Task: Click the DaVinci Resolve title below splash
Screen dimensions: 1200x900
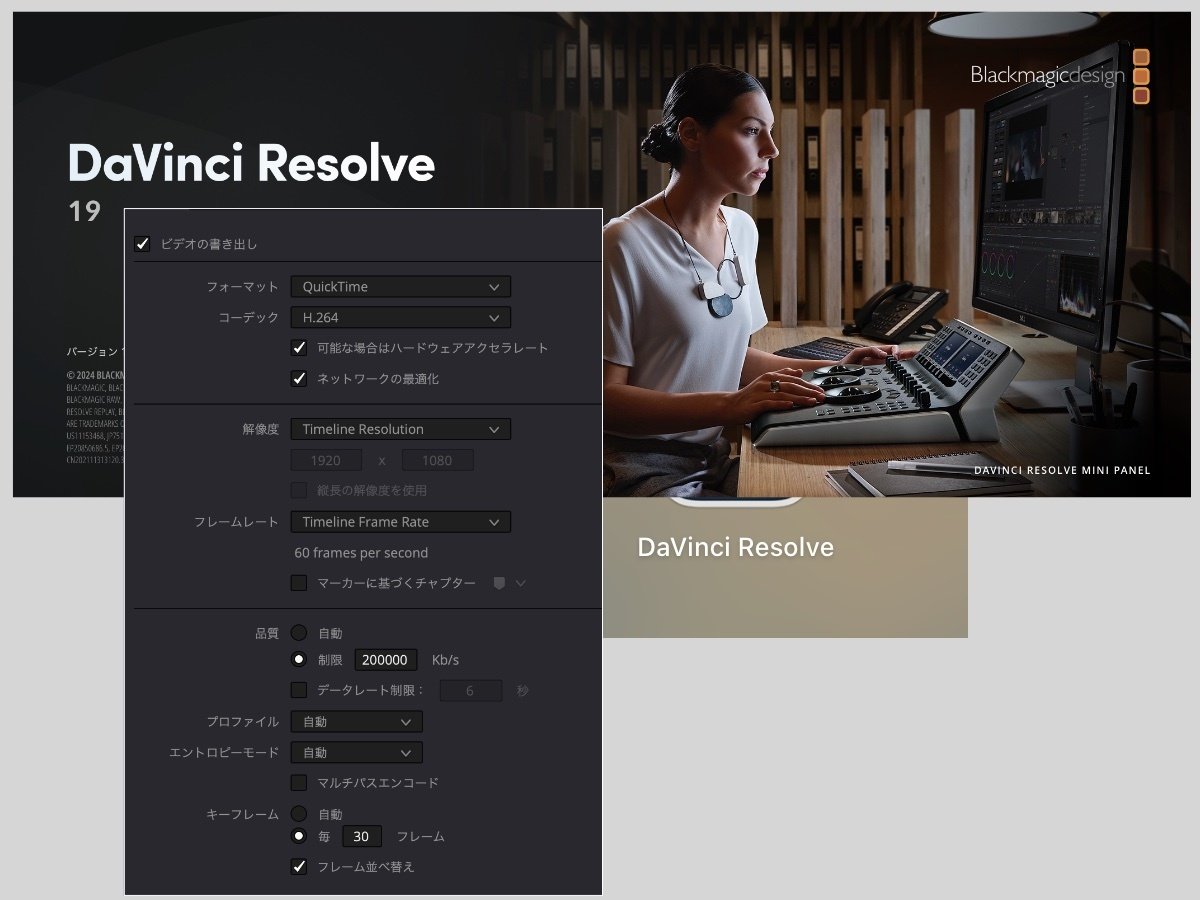Action: (x=735, y=547)
